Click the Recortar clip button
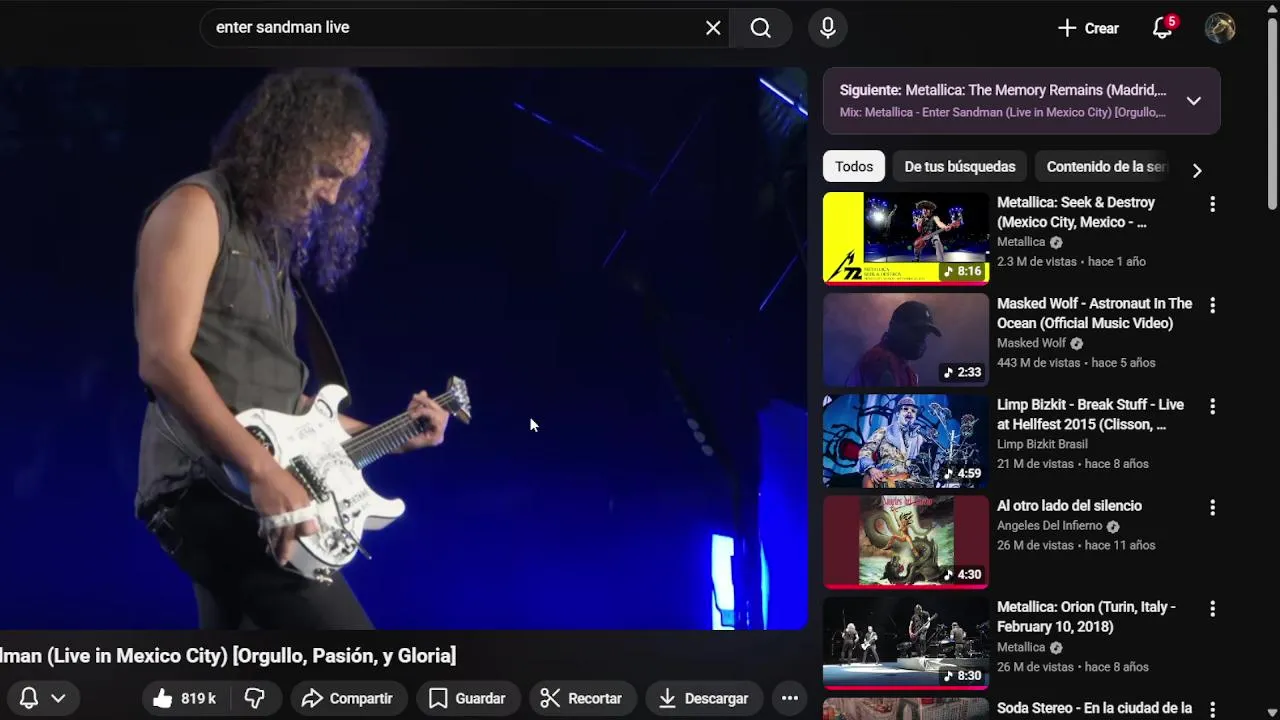The height and width of the screenshot is (720, 1280). 581,698
